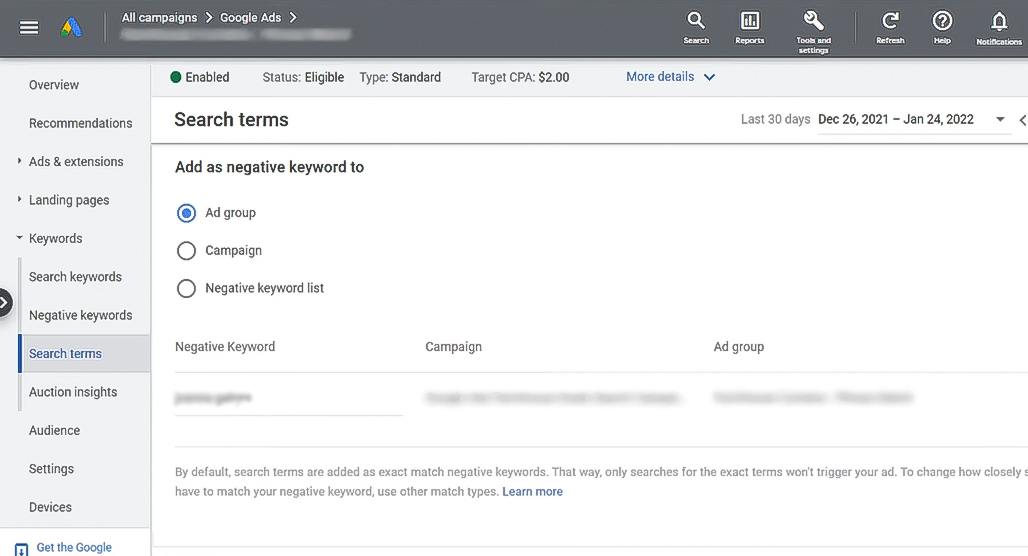This screenshot has width=1028, height=556.
Task: Click the chevron after Google Ads breadcrumb
Action: click(293, 18)
